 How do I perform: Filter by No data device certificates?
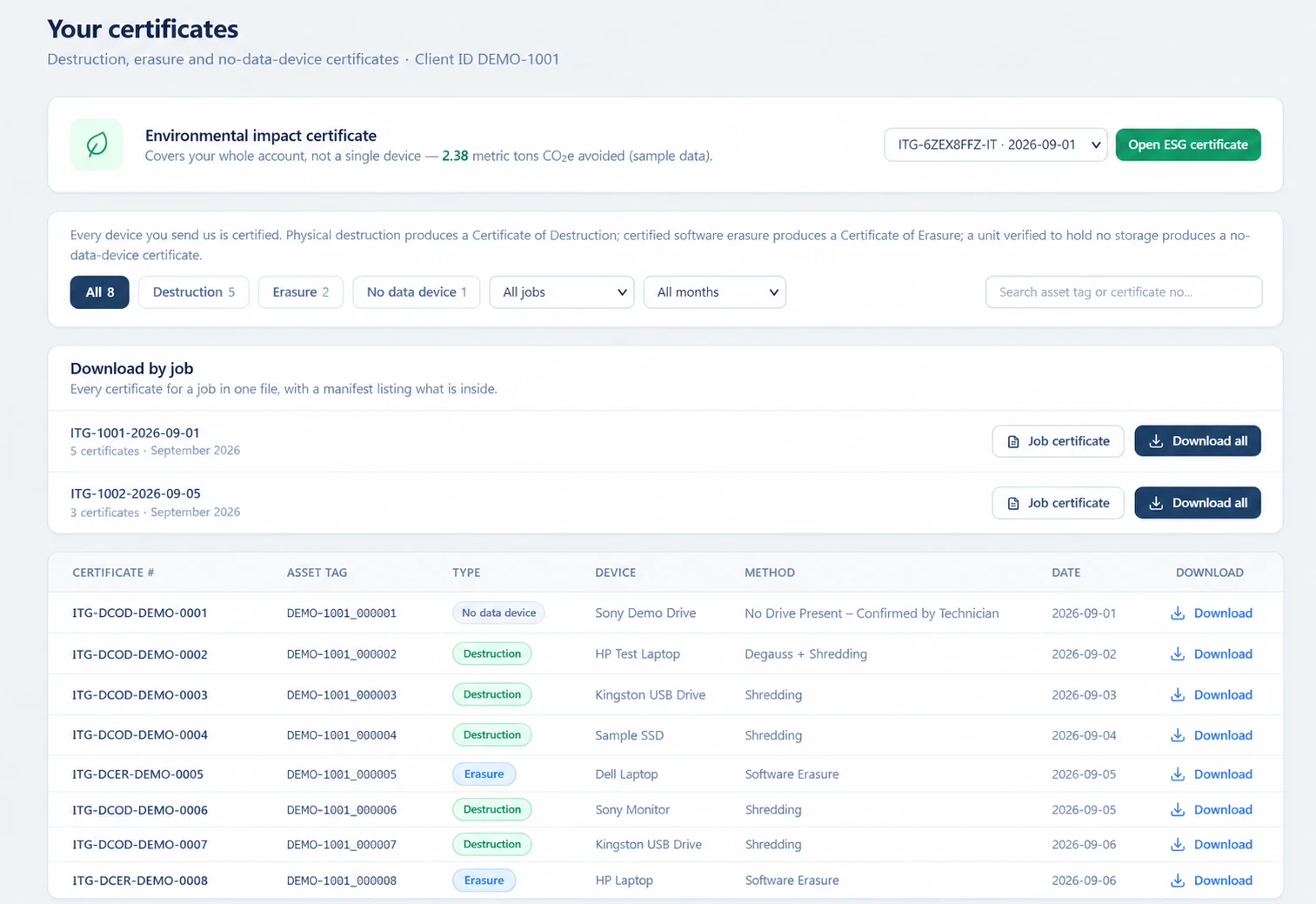417,292
